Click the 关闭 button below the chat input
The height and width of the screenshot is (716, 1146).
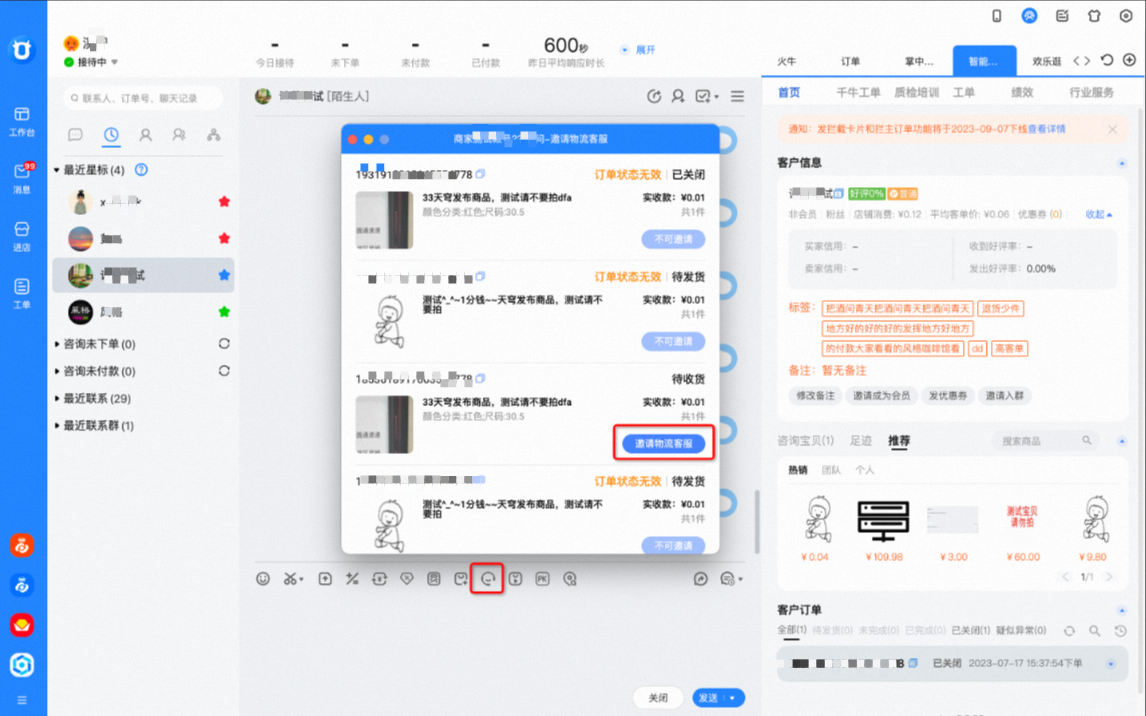coord(658,698)
